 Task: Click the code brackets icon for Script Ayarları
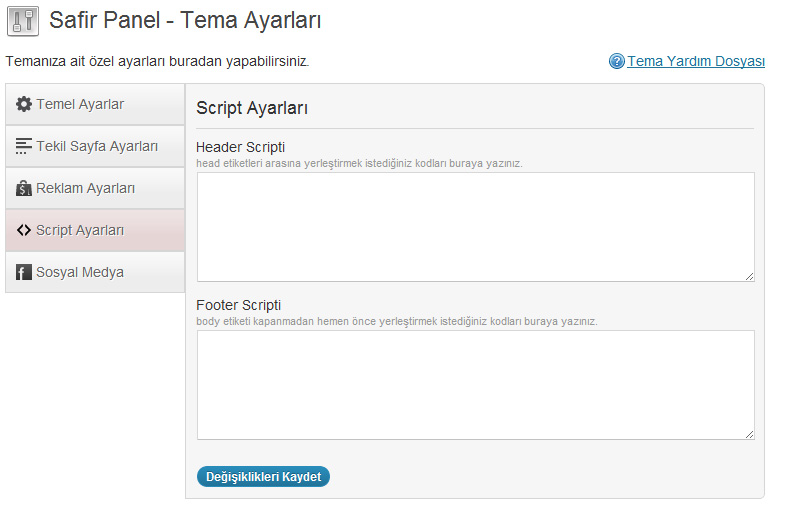(24, 230)
